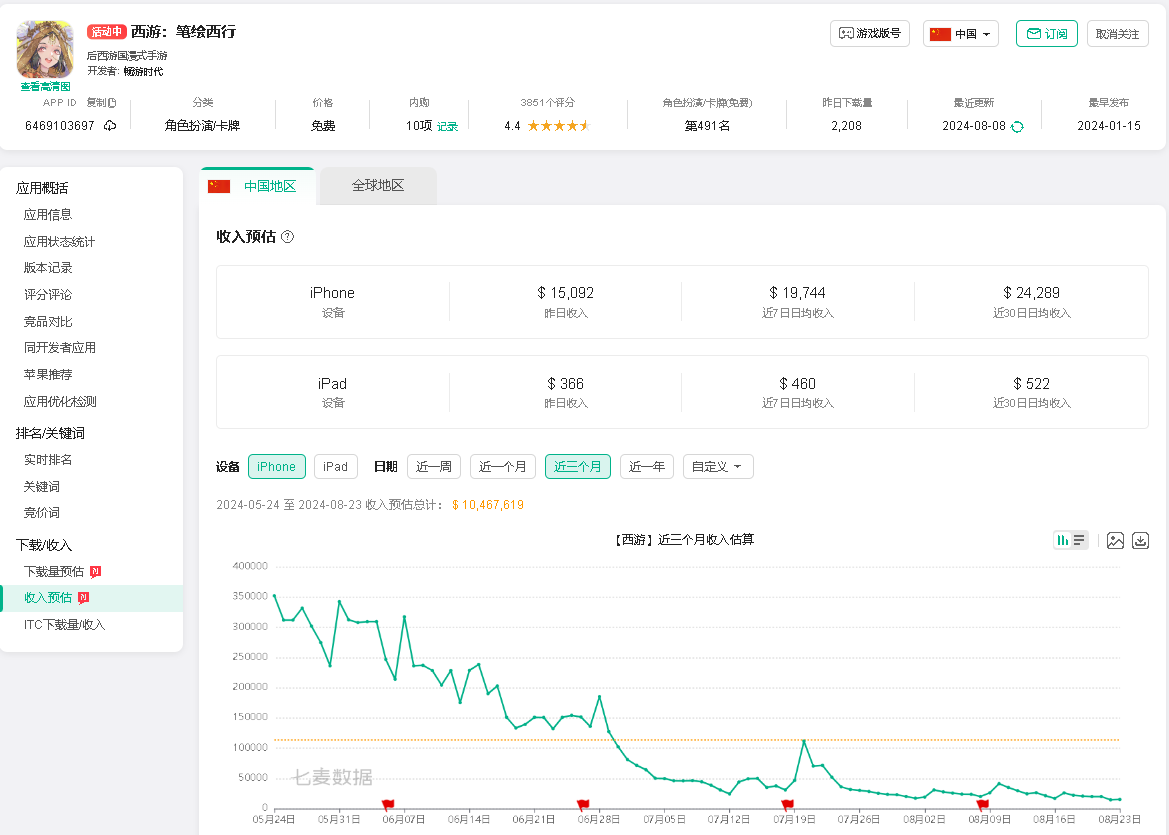Open 同开发者应用 in the sidebar
This screenshot has width=1169, height=835.
click(x=60, y=347)
